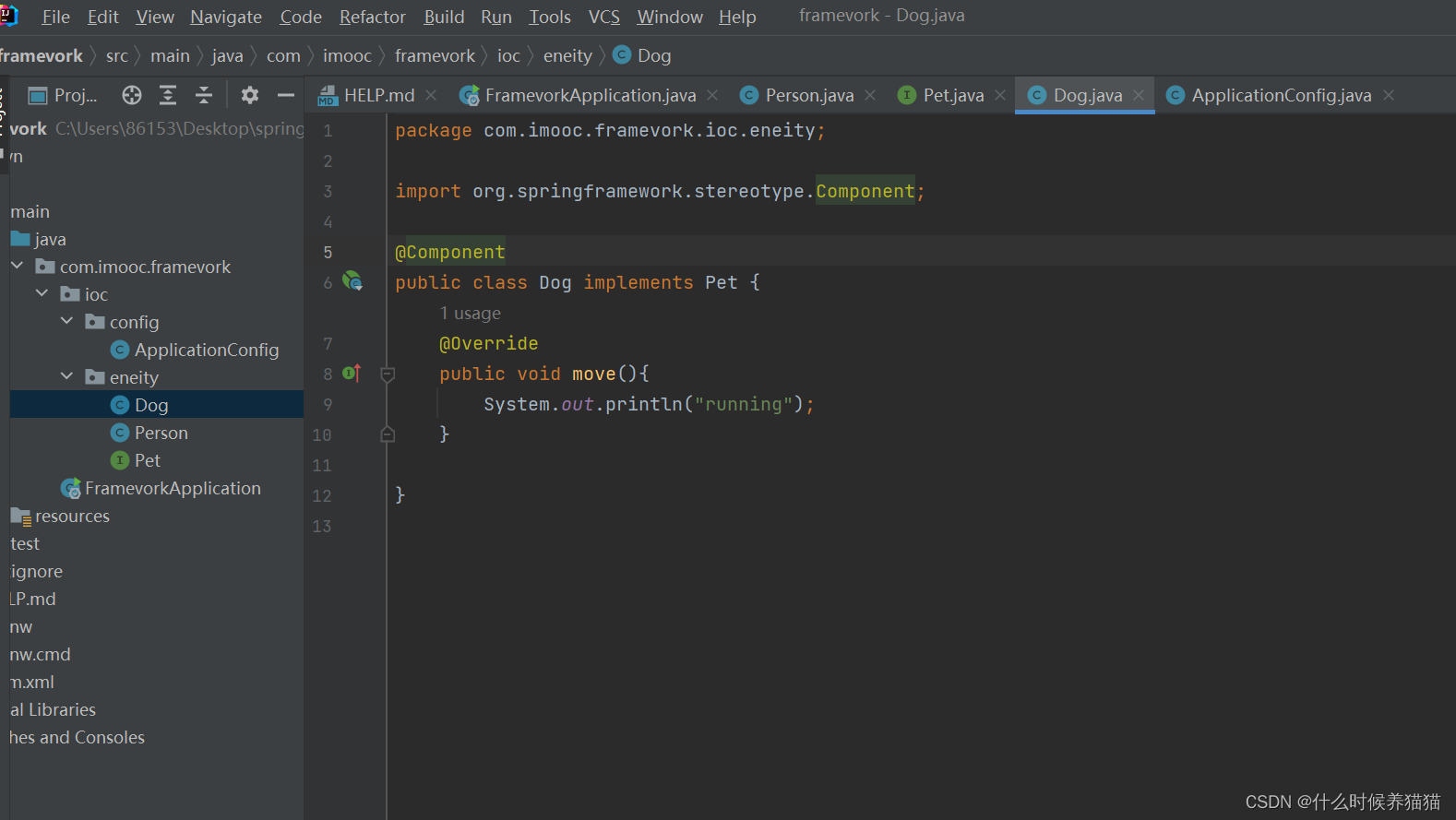Open the Project view dropdown
Viewport: 1456px width, 820px height.
click(x=63, y=95)
